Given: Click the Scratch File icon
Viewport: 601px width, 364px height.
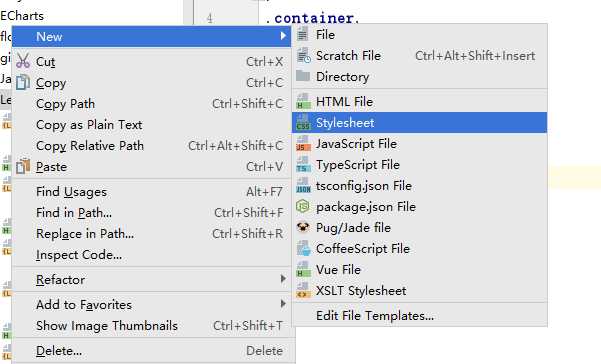Looking at the screenshot, I should (304, 56).
